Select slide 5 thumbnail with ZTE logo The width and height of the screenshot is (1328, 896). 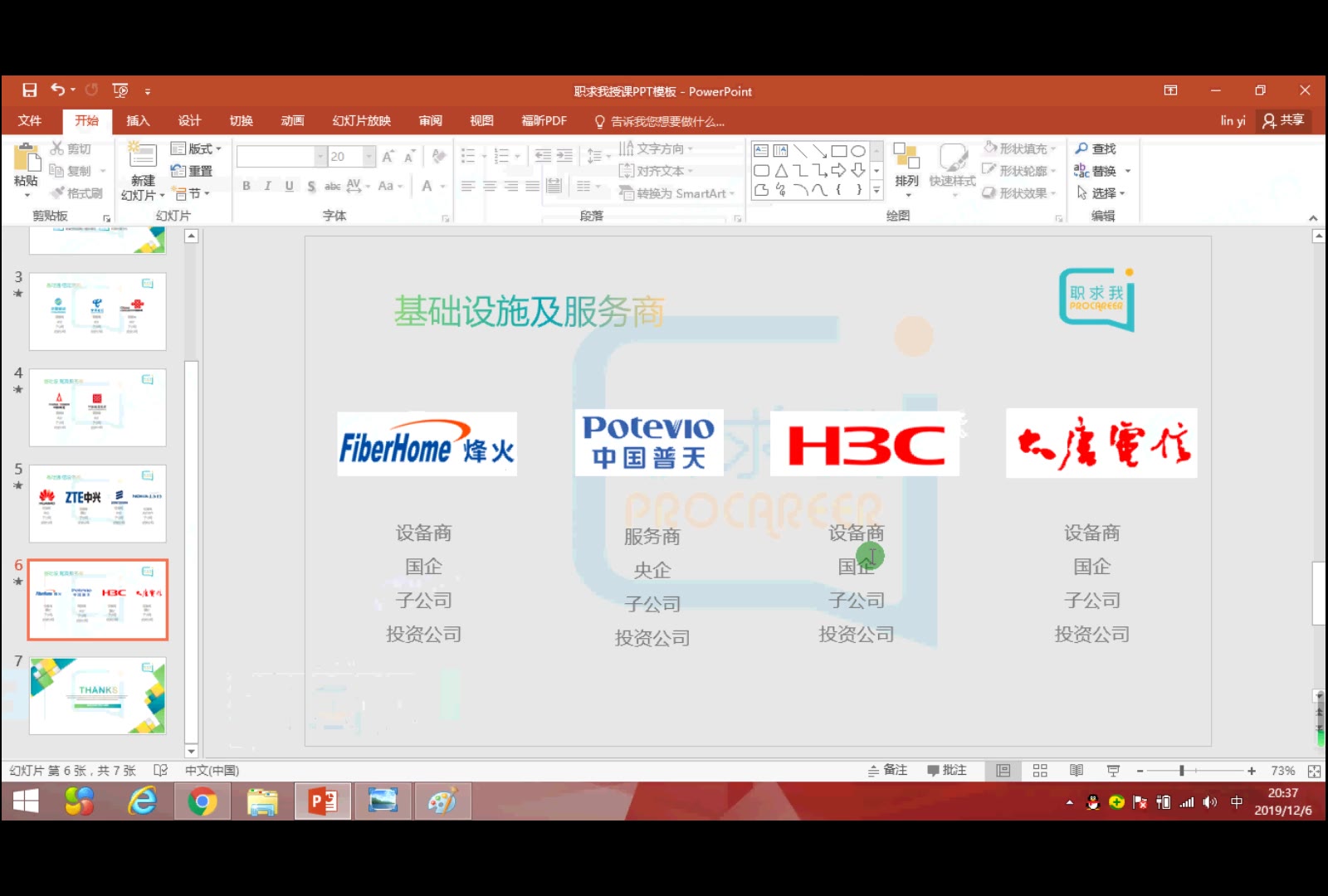coord(98,504)
